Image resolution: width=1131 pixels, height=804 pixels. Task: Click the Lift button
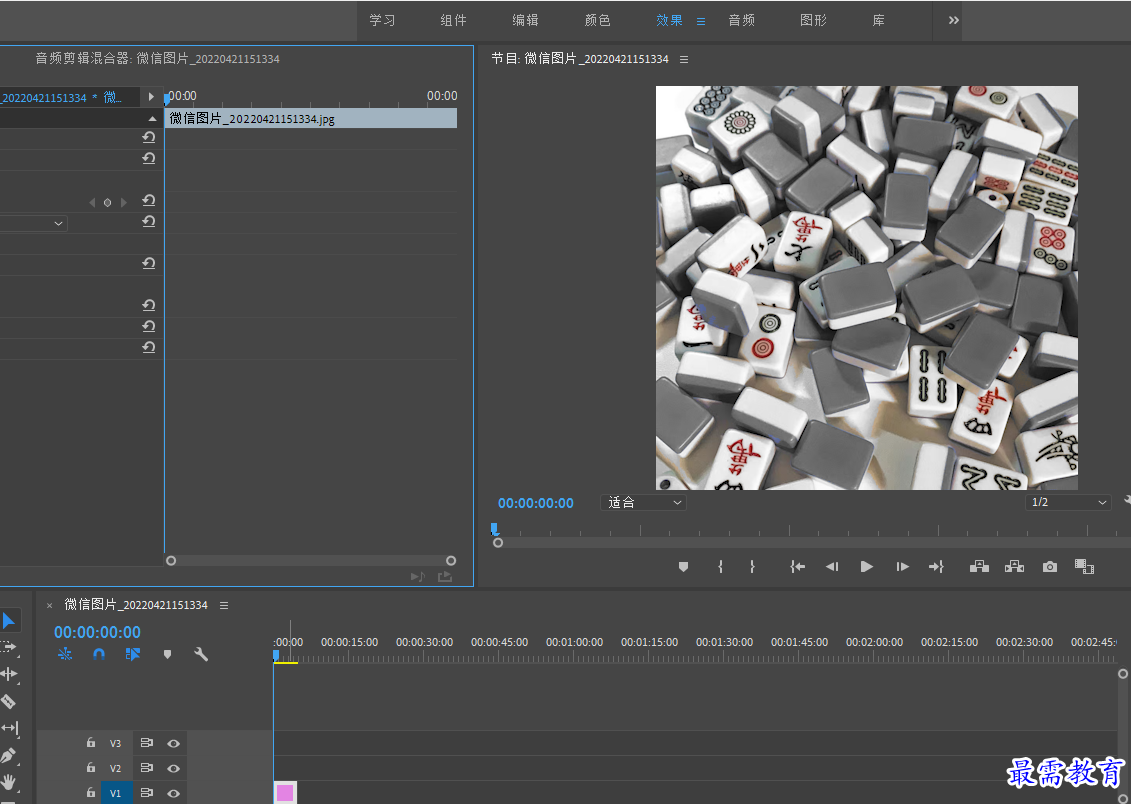(980, 567)
